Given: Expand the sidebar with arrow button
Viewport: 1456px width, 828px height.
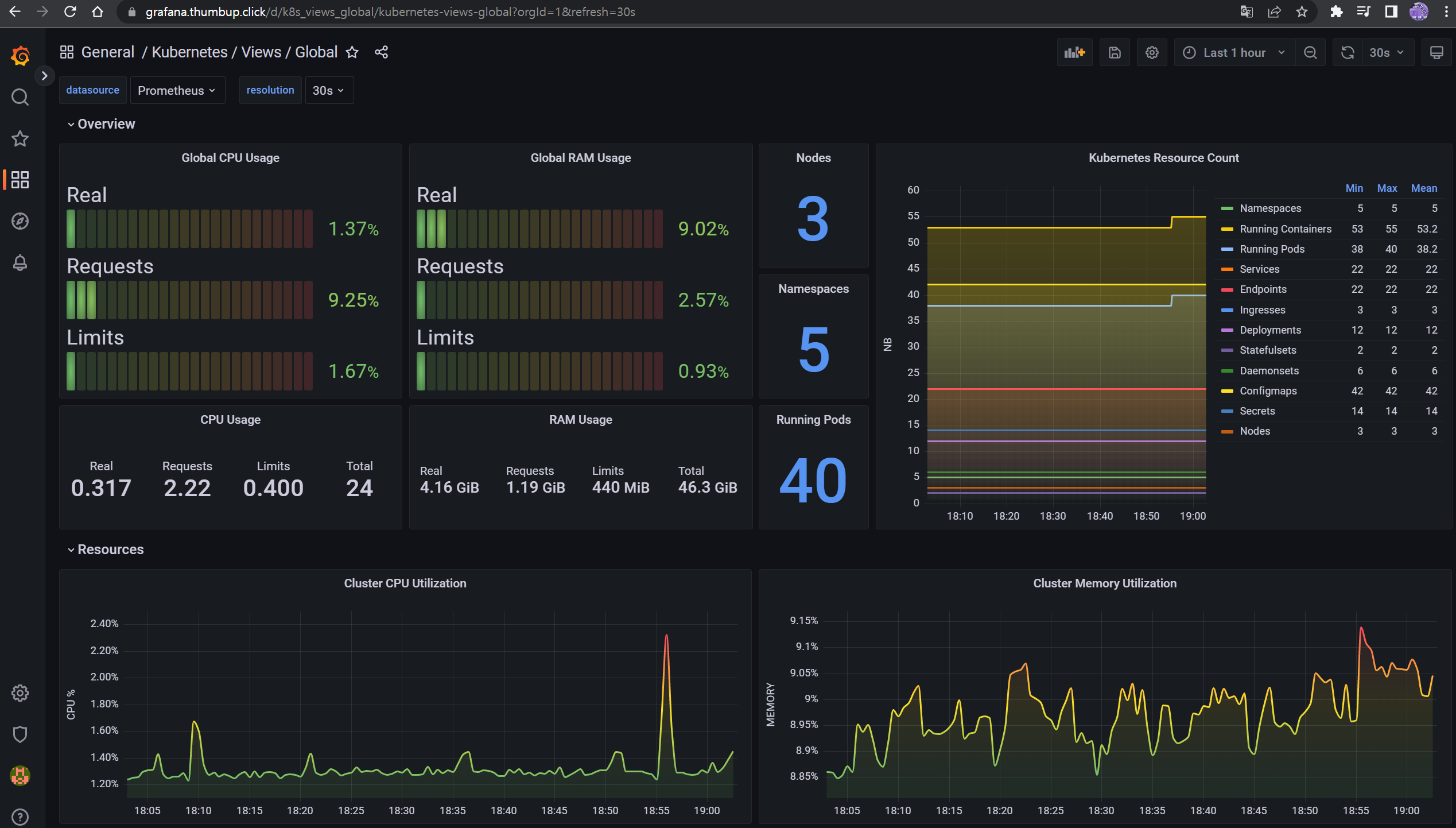Looking at the screenshot, I should pyautogui.click(x=44, y=76).
